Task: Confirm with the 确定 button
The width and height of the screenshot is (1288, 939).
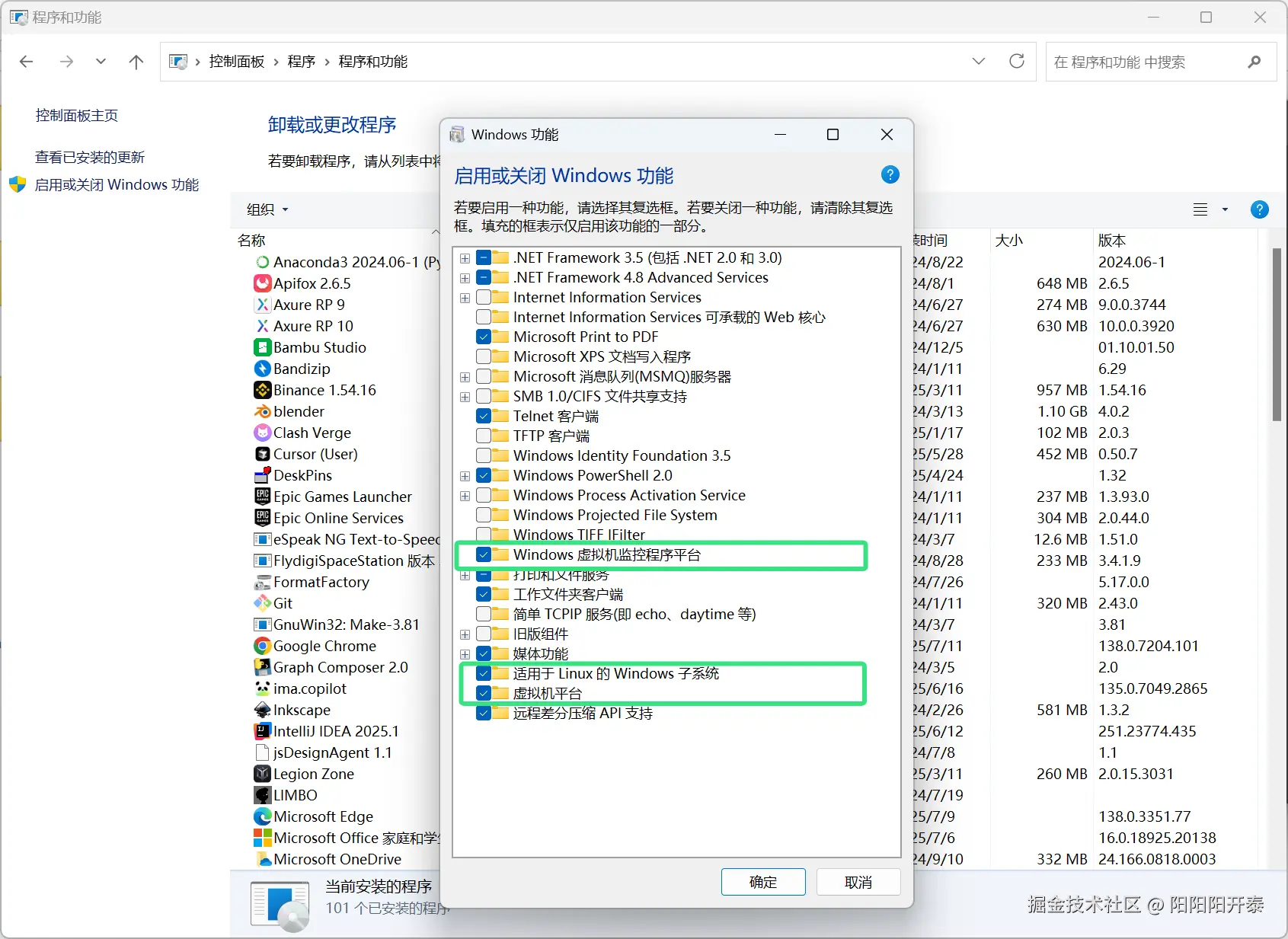Action: (x=763, y=882)
